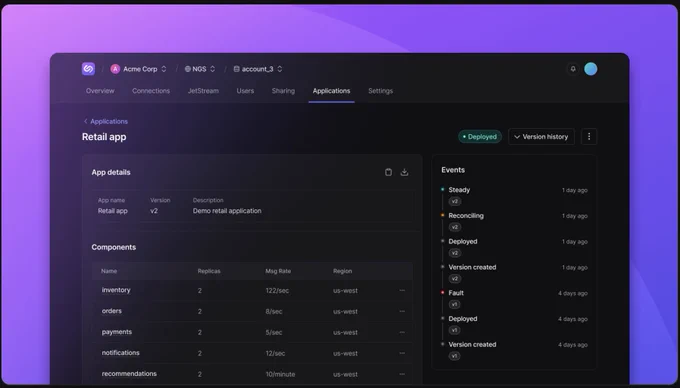The height and width of the screenshot is (388, 680).
Task: Switch to the Settings tab
Action: click(x=380, y=91)
